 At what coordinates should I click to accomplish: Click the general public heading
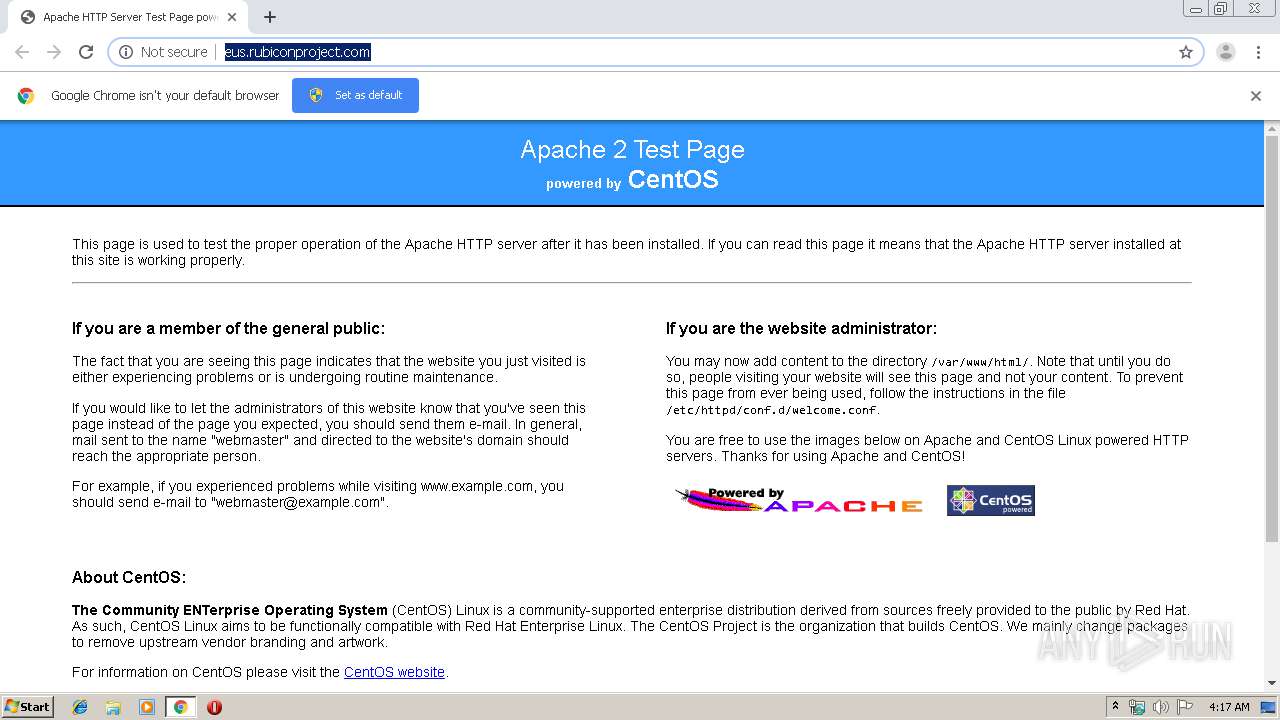(228, 328)
